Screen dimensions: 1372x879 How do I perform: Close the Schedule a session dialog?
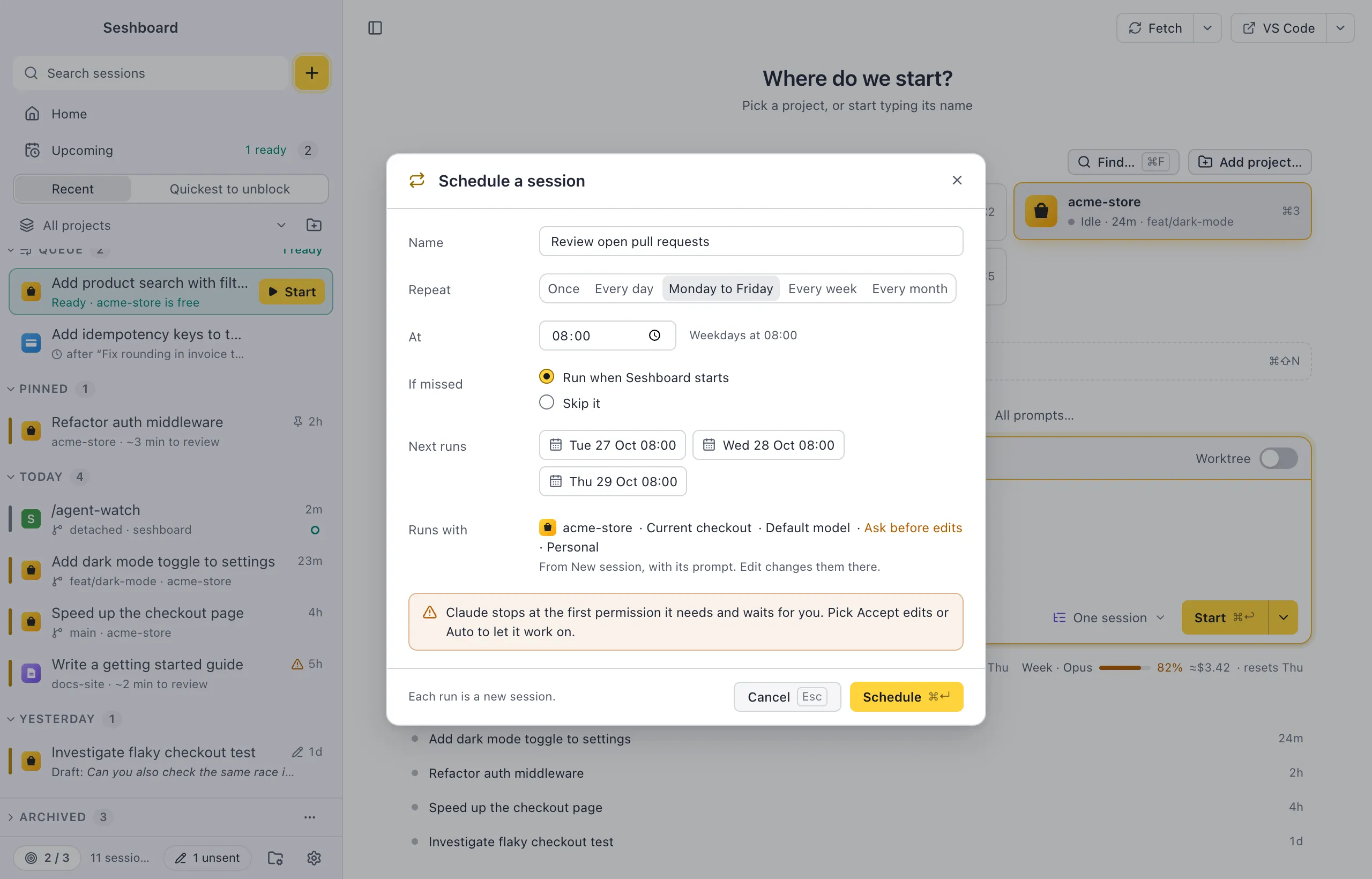click(x=957, y=181)
